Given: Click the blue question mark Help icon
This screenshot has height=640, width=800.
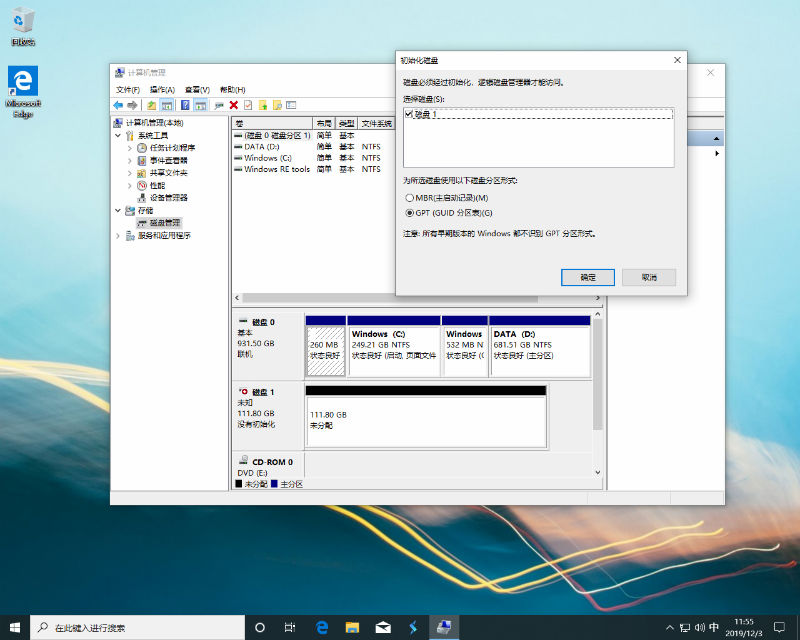Looking at the screenshot, I should tap(185, 105).
